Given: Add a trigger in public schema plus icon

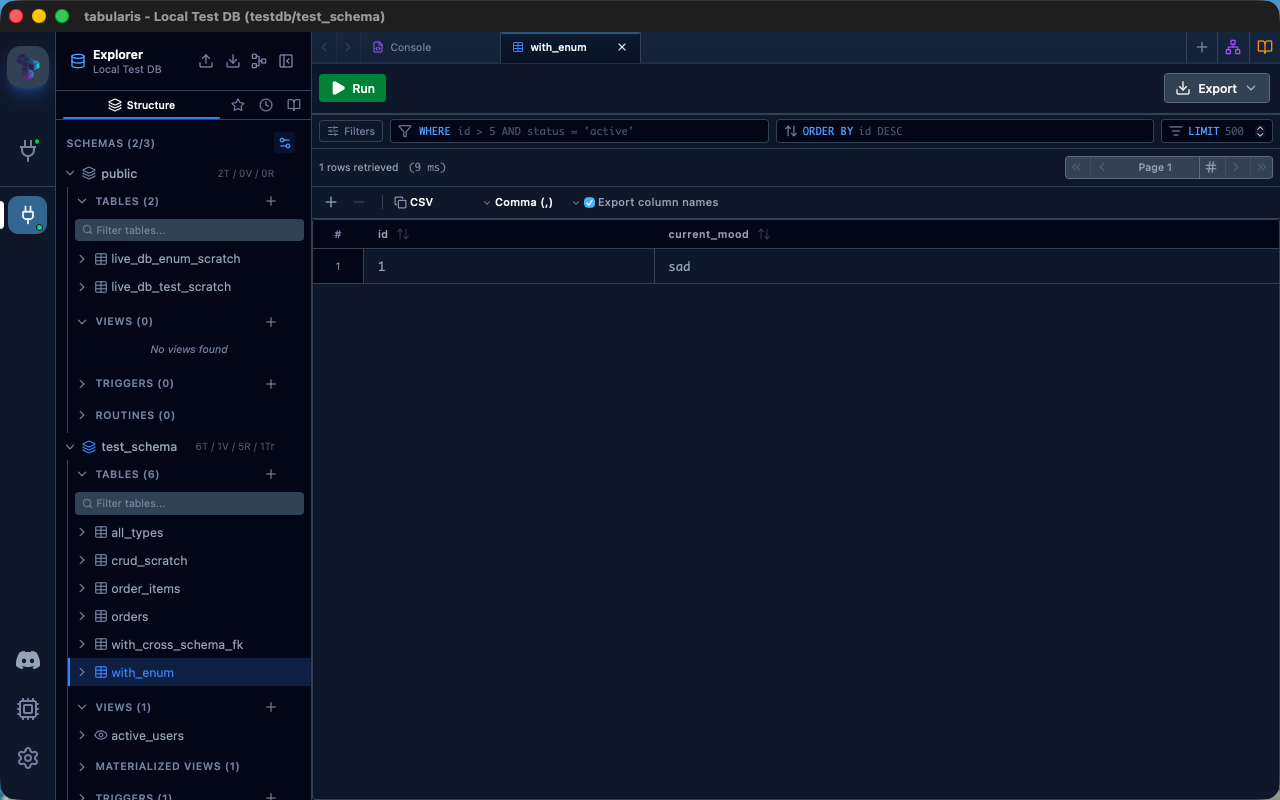Looking at the screenshot, I should coord(271,384).
